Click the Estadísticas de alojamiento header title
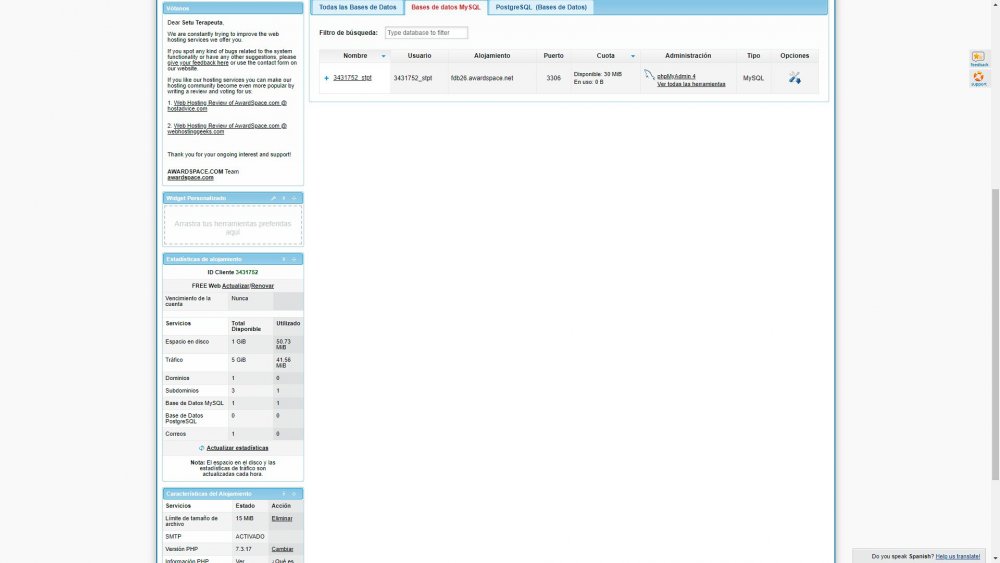The width and height of the screenshot is (1000, 563). click(x=203, y=260)
